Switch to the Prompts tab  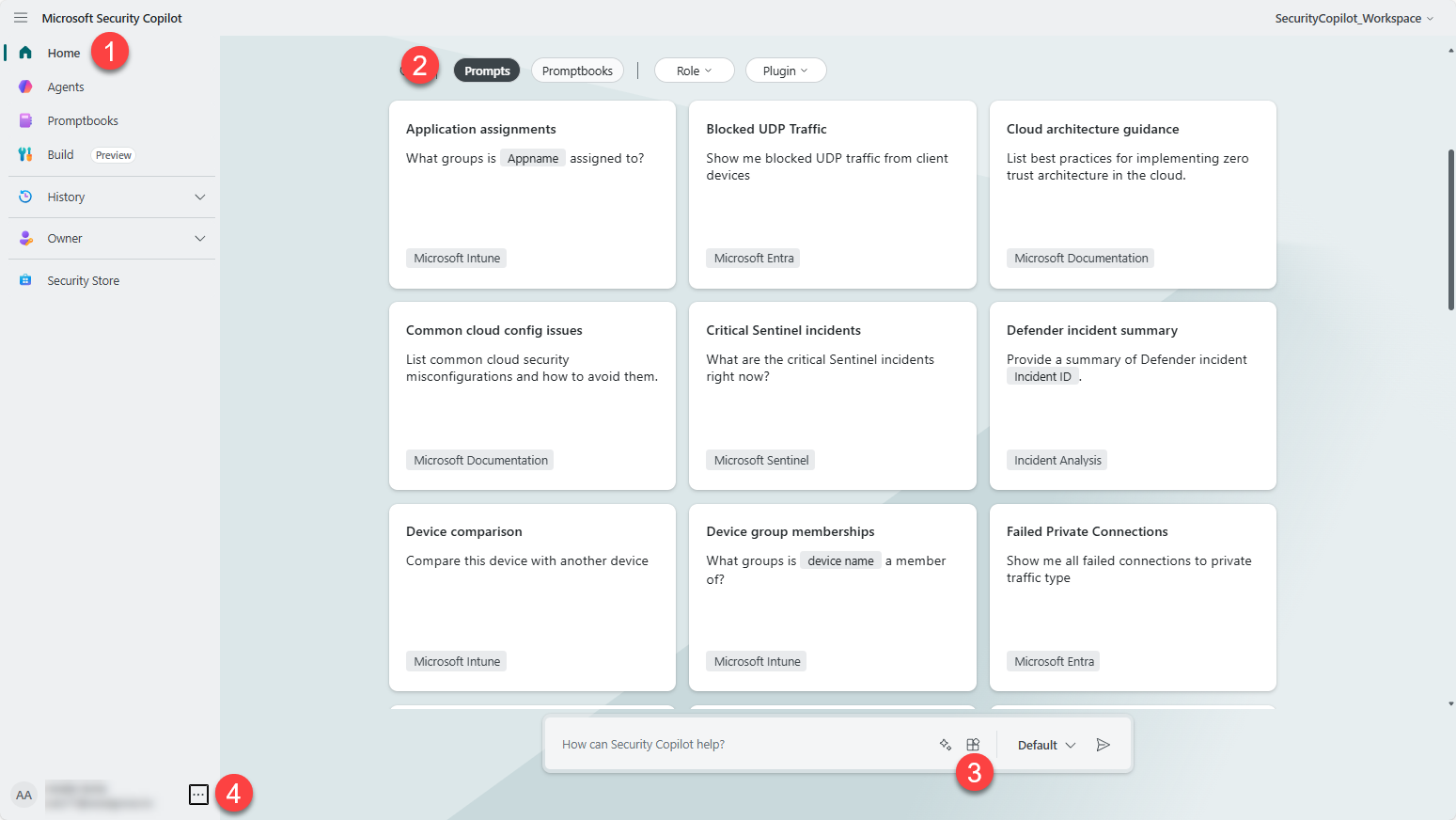click(486, 70)
